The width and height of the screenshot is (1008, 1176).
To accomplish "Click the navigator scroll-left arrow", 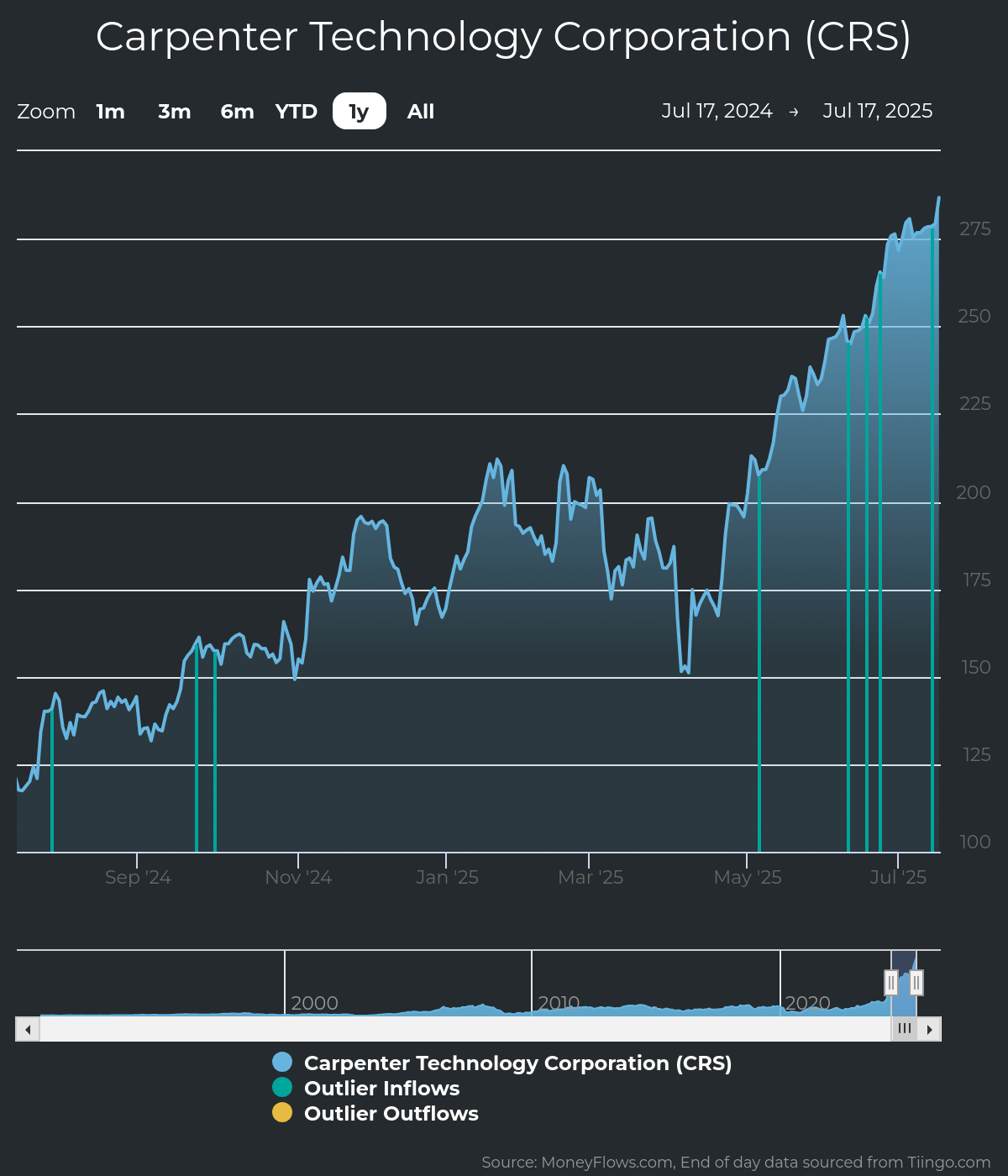I will point(28,1029).
